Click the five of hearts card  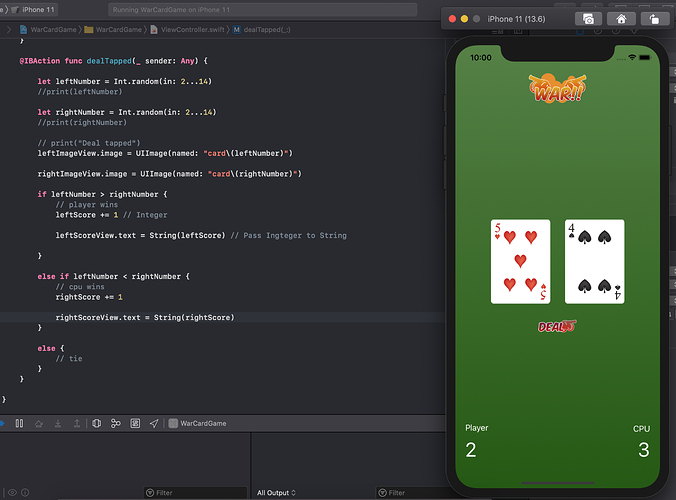click(520, 261)
